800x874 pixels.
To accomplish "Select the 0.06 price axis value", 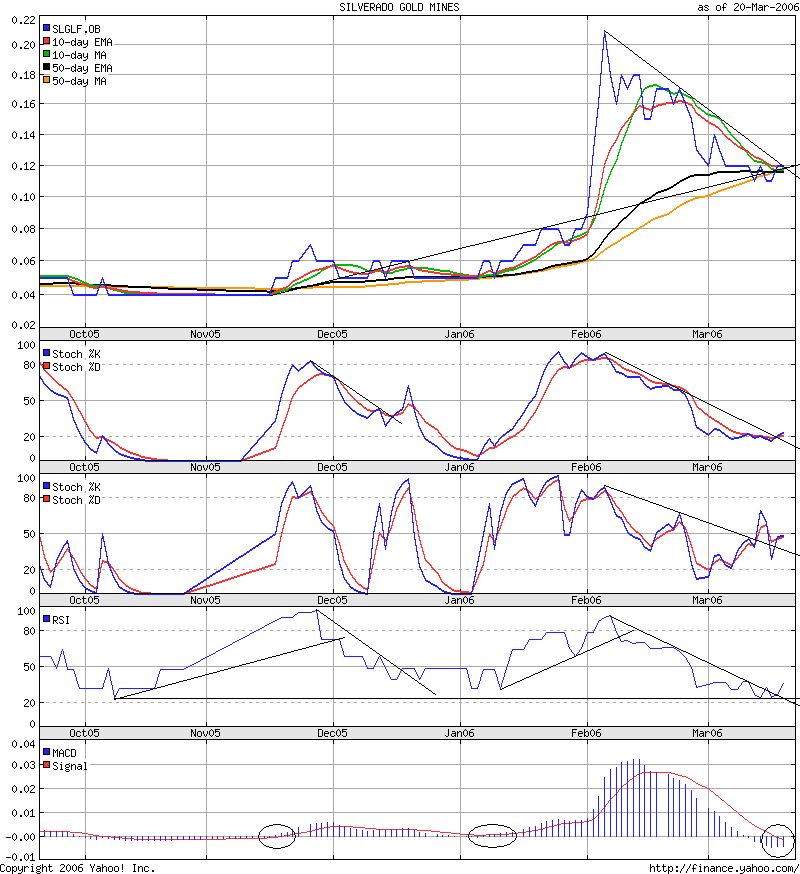I will [23, 261].
